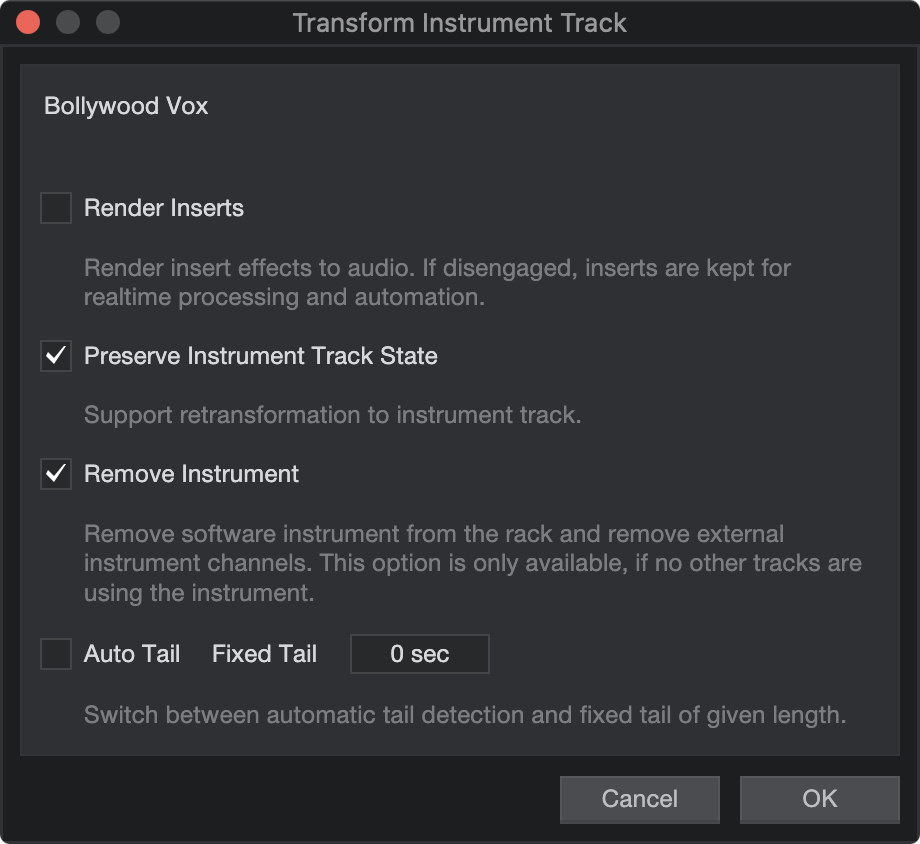Cancel the Transform Instrument Track dialog

tap(640, 799)
